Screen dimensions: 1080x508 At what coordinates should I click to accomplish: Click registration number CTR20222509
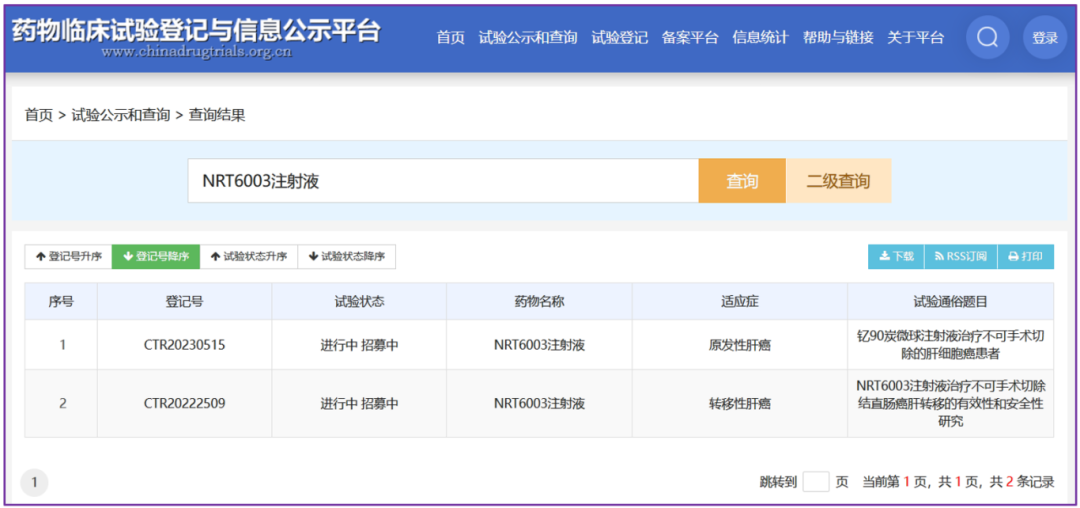tap(184, 403)
